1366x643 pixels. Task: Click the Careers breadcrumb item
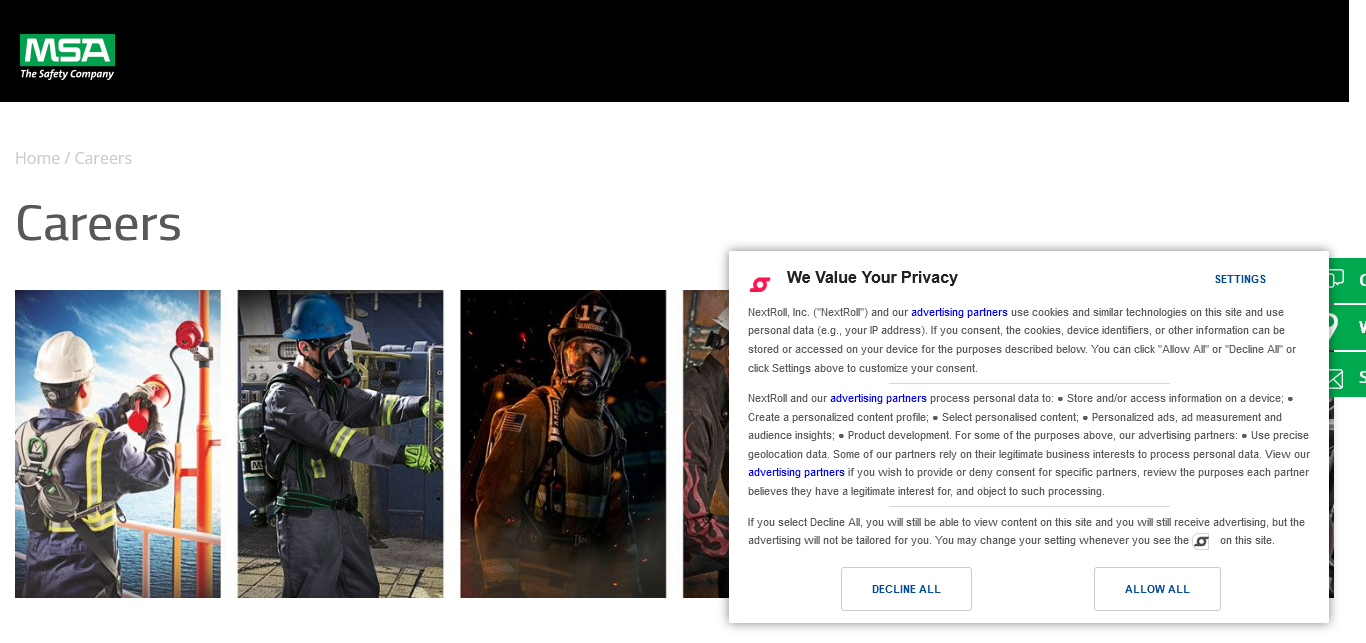(x=103, y=158)
